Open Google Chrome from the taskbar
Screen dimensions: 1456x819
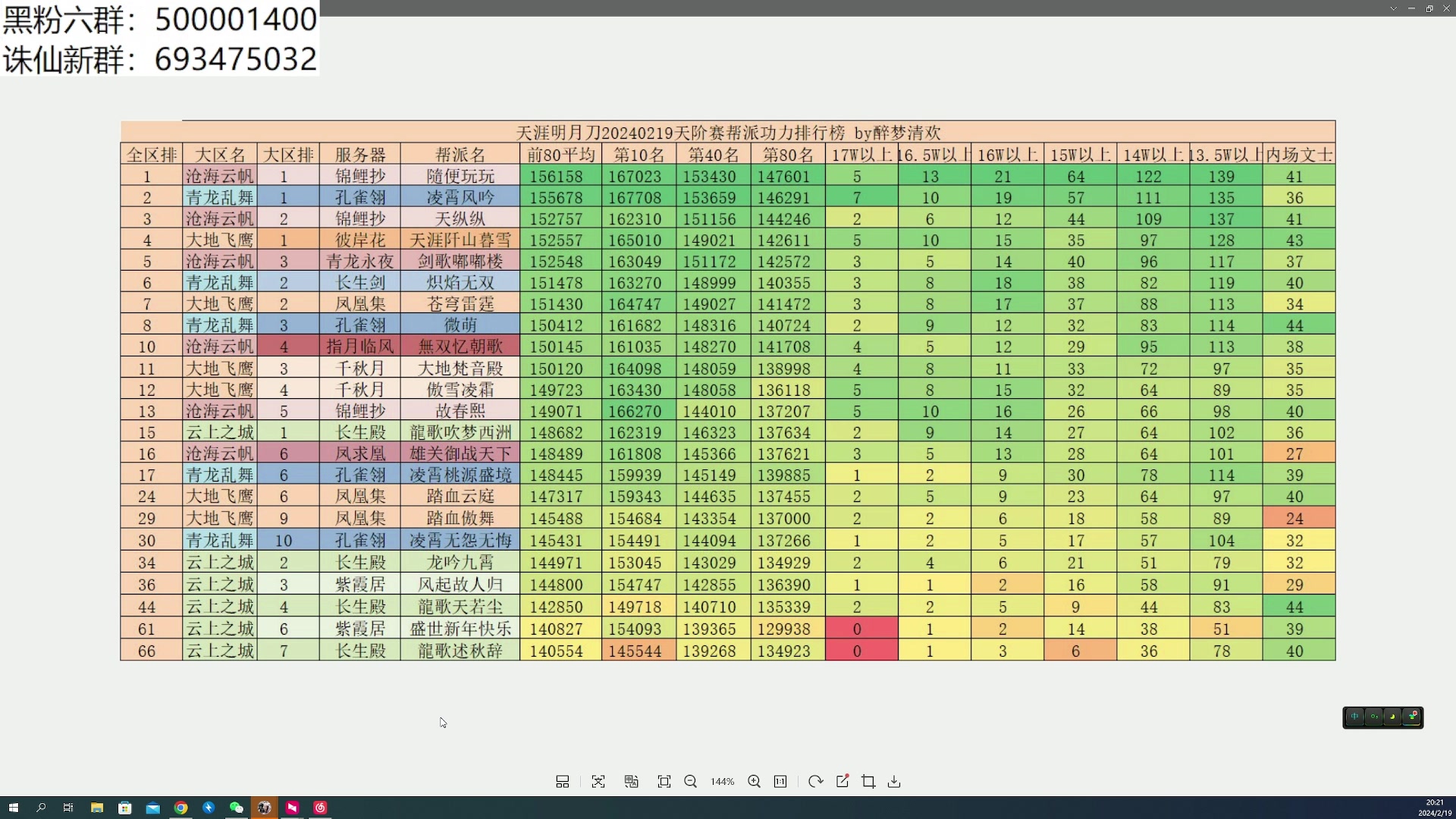(180, 808)
